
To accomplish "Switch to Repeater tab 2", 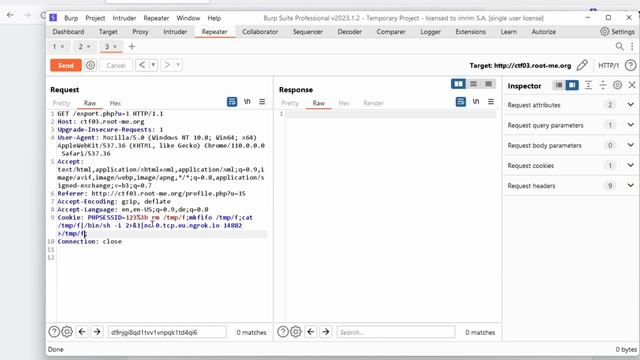I will click(x=84, y=47).
